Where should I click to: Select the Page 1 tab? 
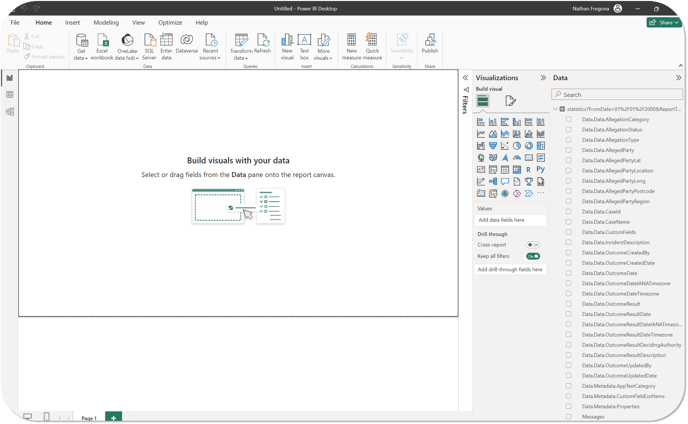(x=89, y=418)
